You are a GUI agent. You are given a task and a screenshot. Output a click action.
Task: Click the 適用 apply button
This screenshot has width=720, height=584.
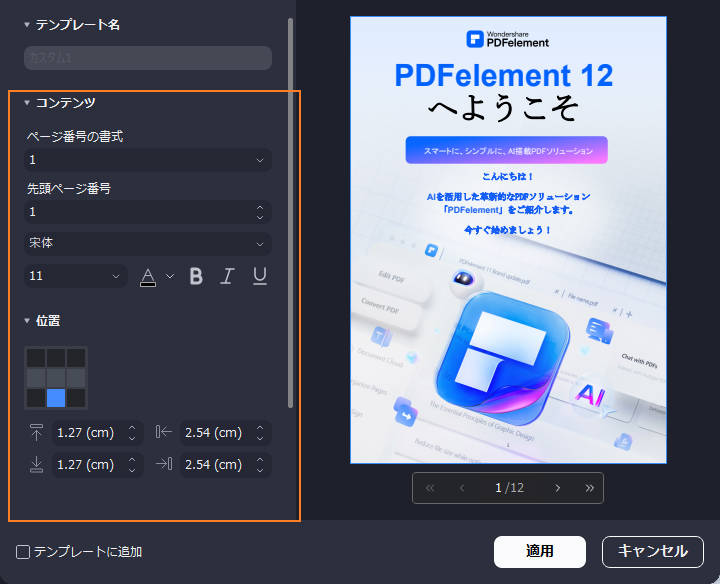click(540, 551)
